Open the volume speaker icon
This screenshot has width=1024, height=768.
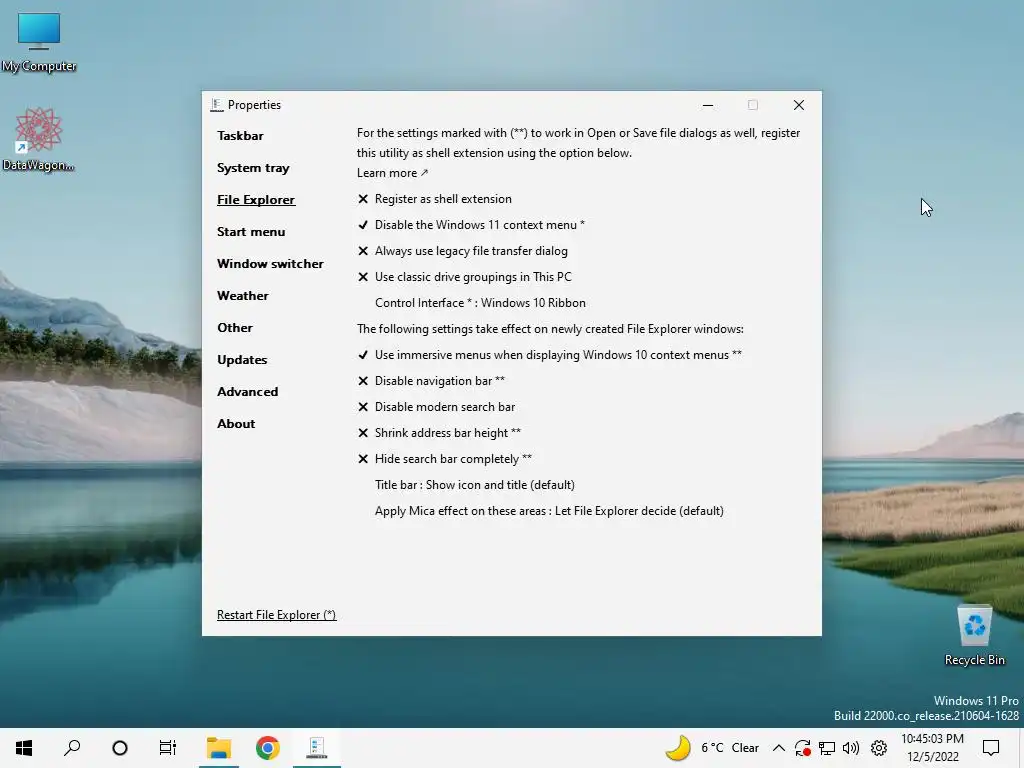(x=851, y=748)
